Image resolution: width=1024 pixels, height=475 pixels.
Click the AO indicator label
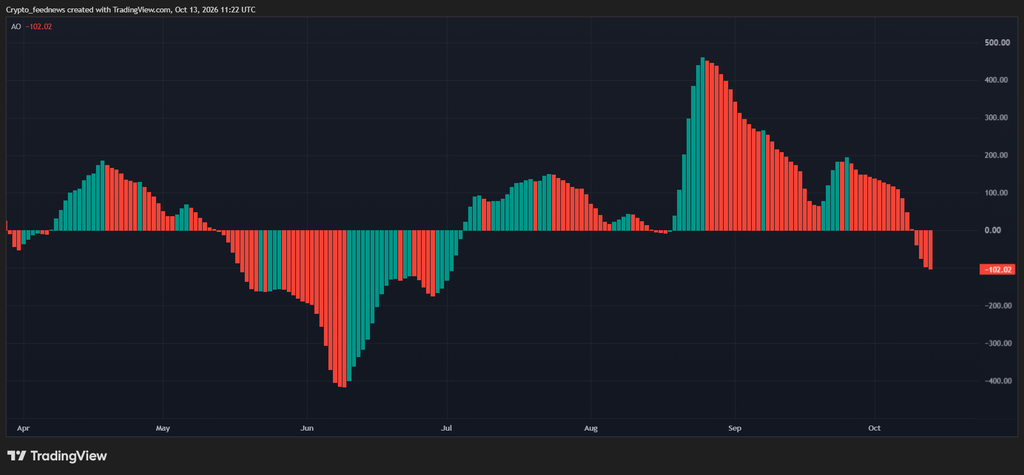click(x=16, y=27)
